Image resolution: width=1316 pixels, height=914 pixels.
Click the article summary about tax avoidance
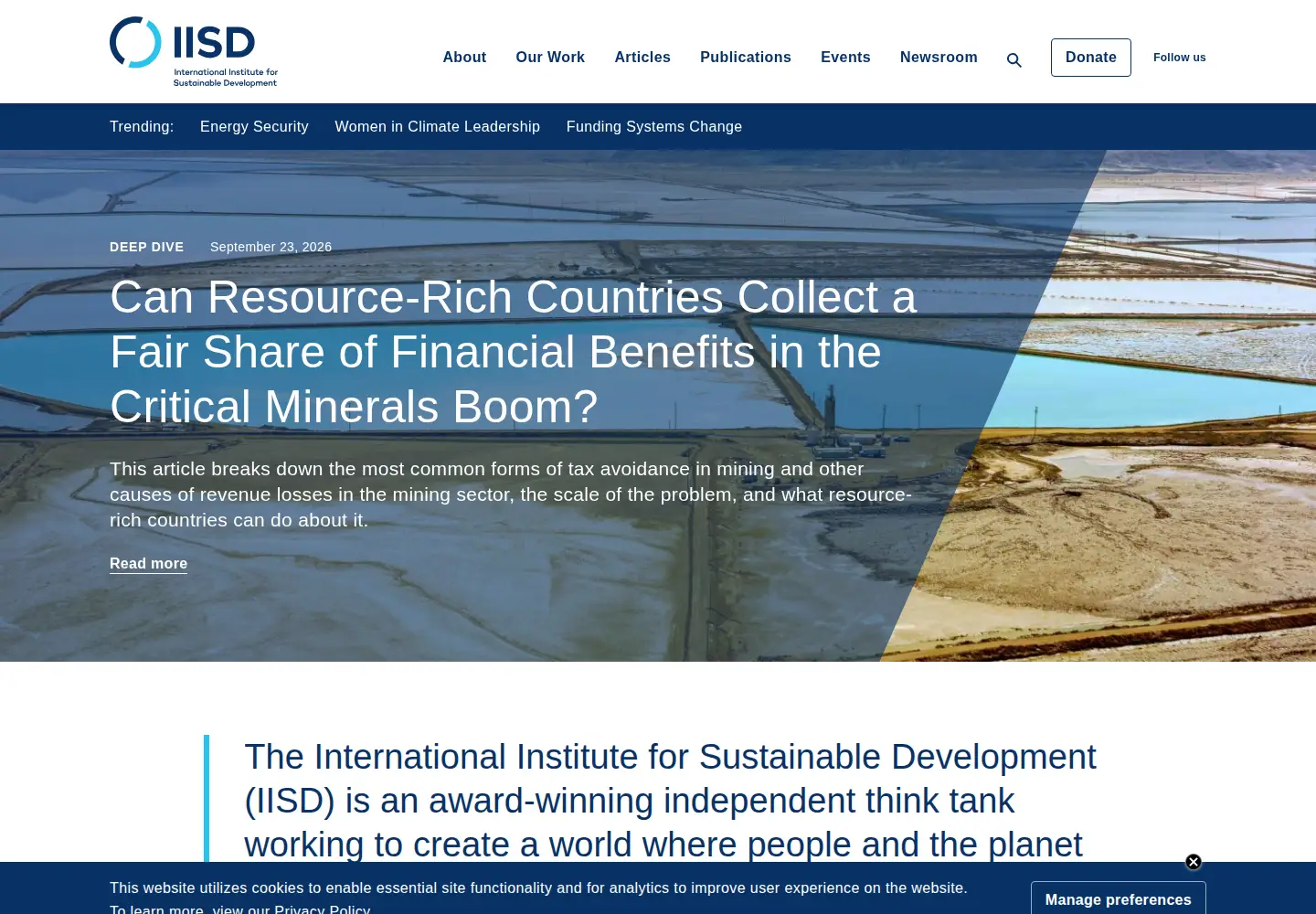[x=511, y=494]
